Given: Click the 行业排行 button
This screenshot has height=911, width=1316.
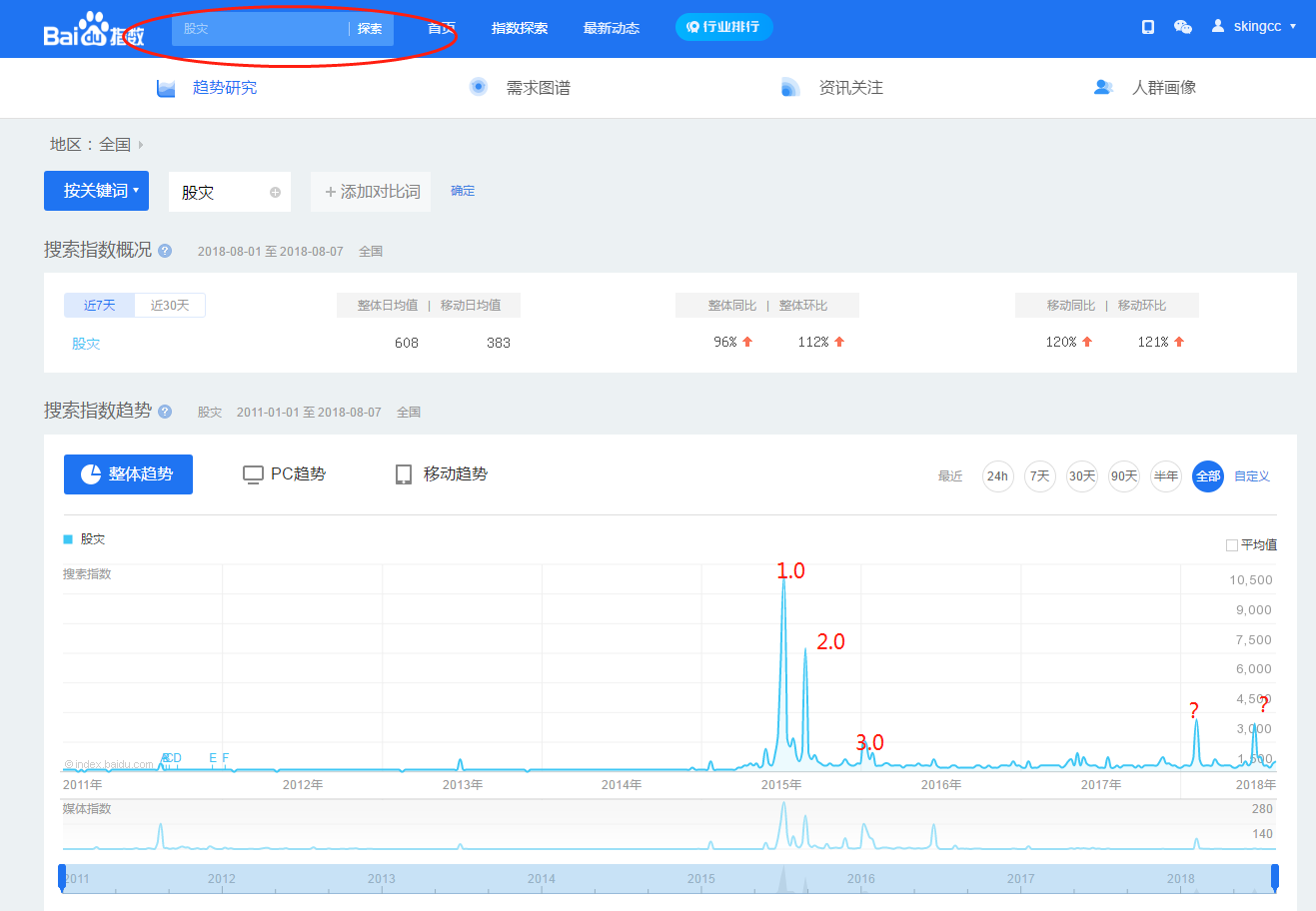Looking at the screenshot, I should click(723, 27).
